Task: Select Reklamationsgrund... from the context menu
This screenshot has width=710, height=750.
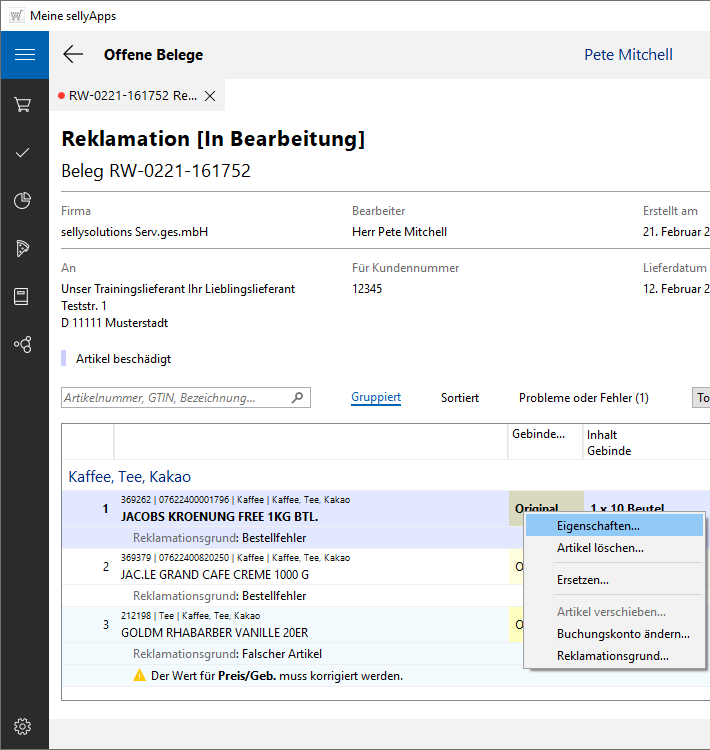Action: click(612, 656)
